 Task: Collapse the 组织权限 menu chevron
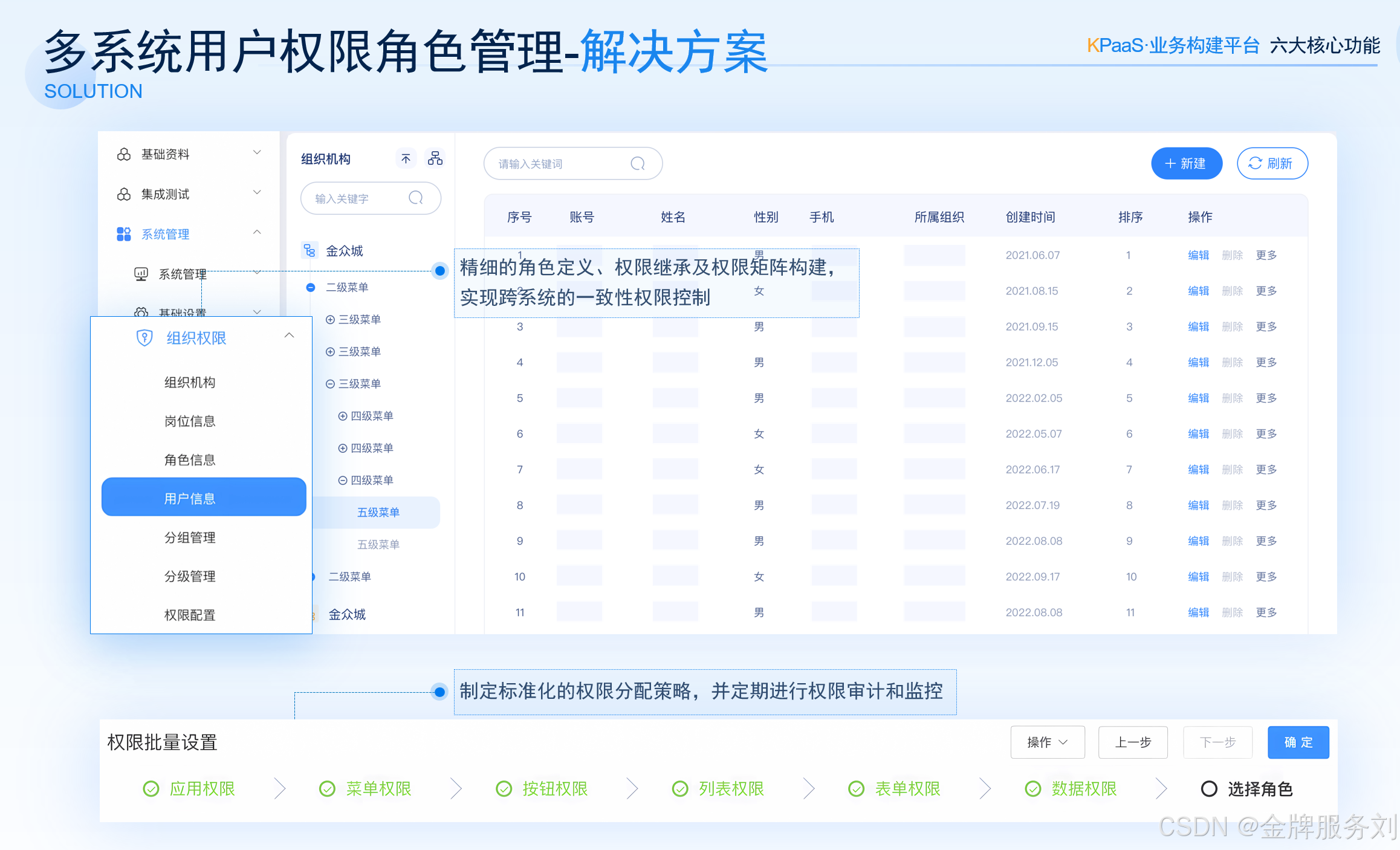point(290,336)
